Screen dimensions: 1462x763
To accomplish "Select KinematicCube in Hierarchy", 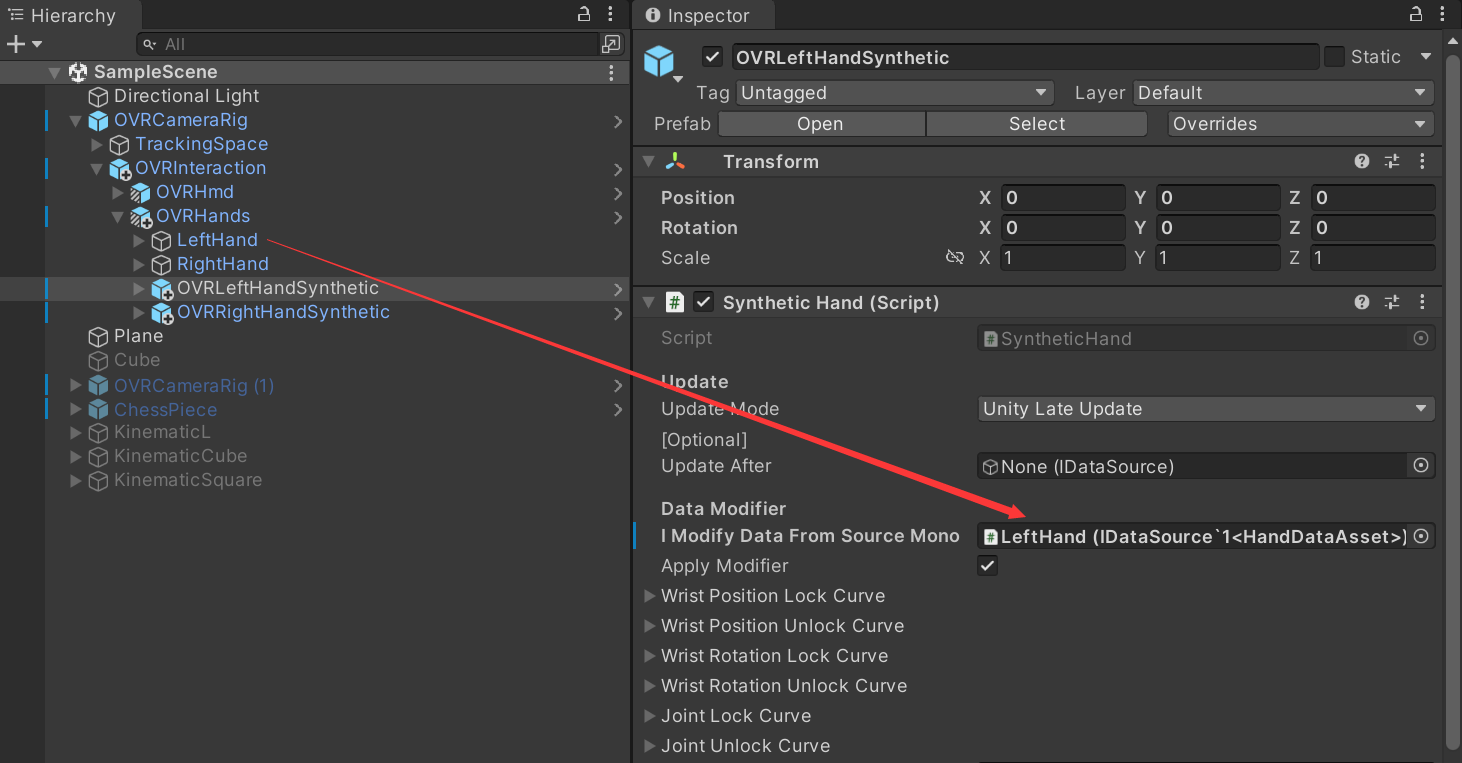I will (180, 456).
